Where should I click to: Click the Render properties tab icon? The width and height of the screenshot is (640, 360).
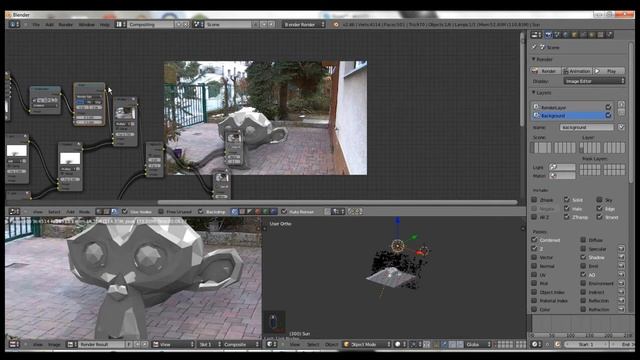[549, 35]
